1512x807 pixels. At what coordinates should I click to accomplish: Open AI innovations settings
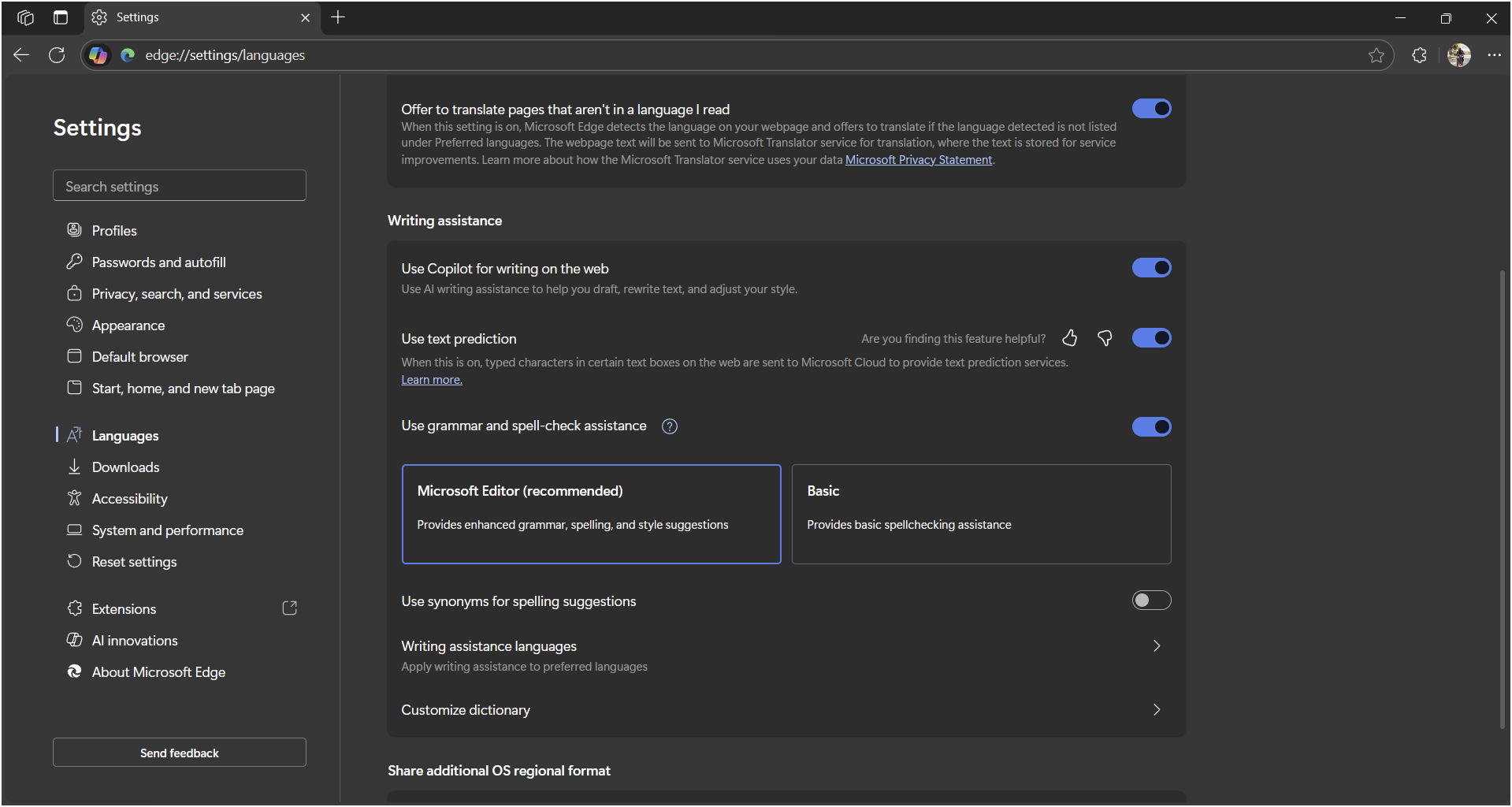pos(135,641)
